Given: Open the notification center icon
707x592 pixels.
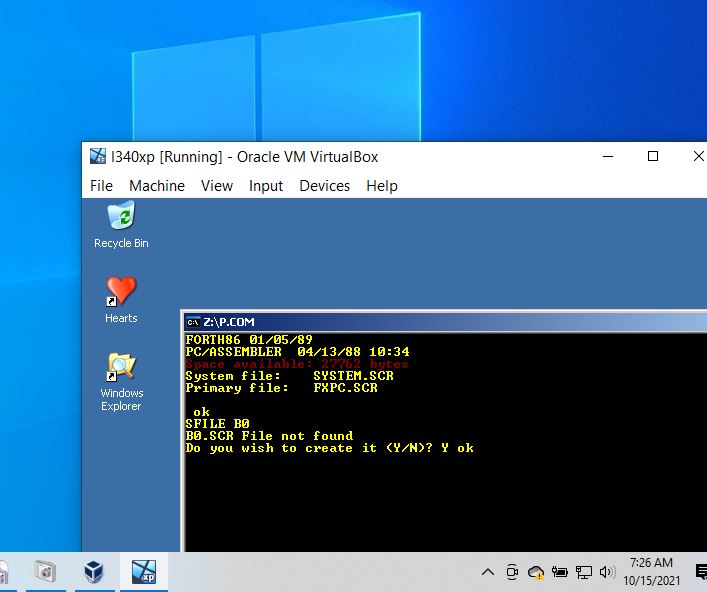Looking at the screenshot, I should click(701, 572).
